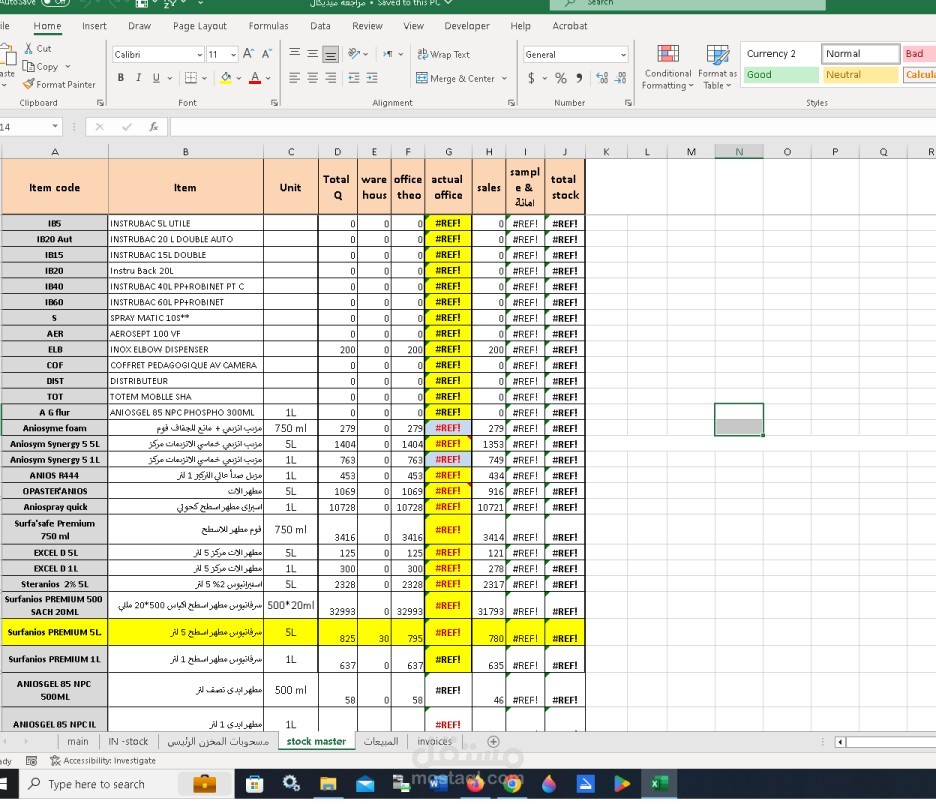Toggle Wrap Text
The width and height of the screenshot is (936, 804).
[x=444, y=54]
